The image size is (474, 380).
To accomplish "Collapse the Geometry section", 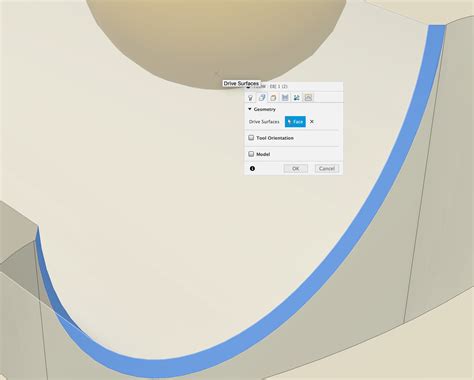I will point(250,109).
